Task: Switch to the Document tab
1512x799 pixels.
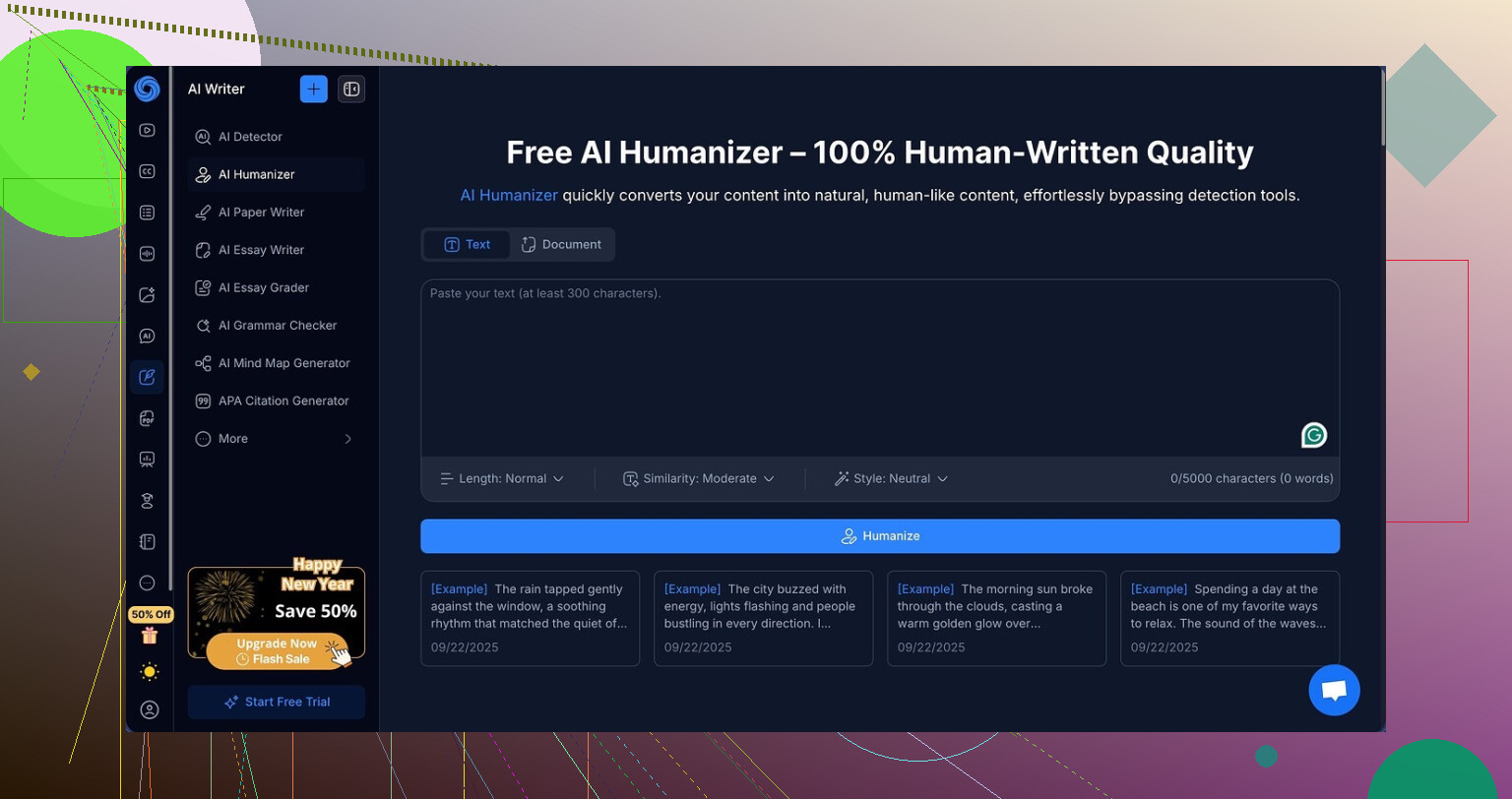Action: pyautogui.click(x=562, y=245)
